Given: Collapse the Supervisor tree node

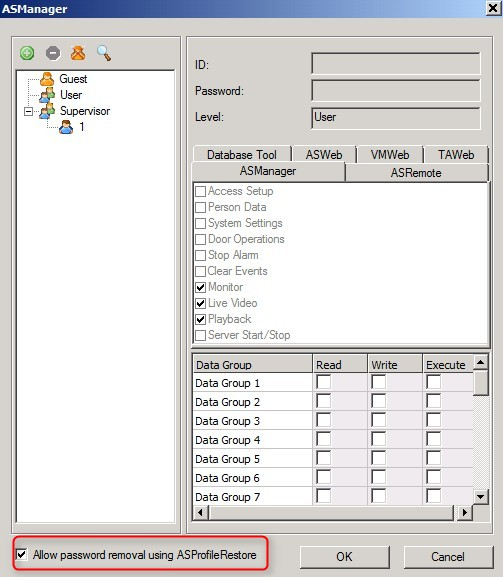Looking at the screenshot, I should click(28, 111).
